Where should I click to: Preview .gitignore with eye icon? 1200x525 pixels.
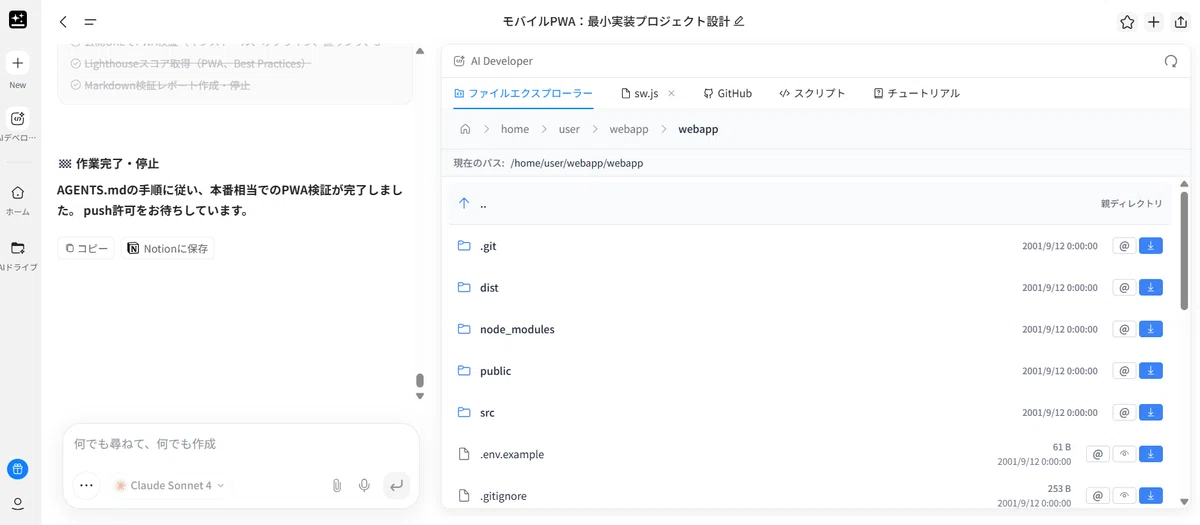tap(1124, 496)
